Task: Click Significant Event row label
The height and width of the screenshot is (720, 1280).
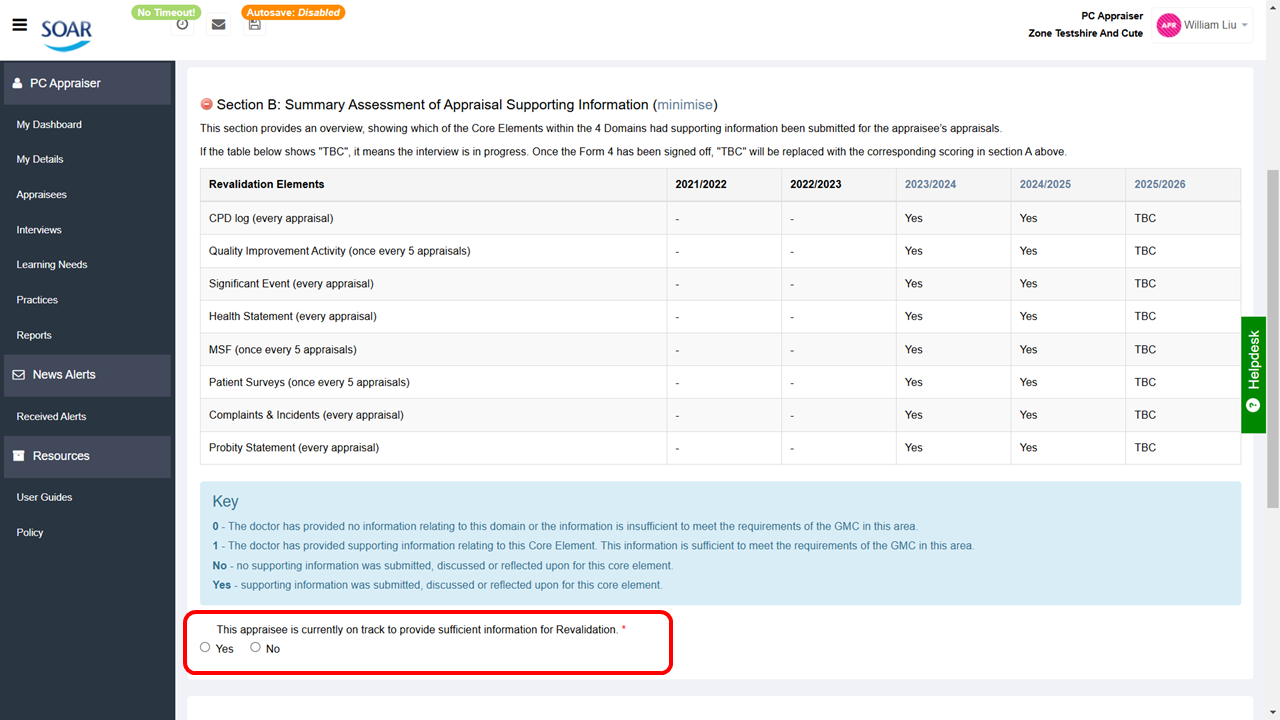Action: coord(291,284)
